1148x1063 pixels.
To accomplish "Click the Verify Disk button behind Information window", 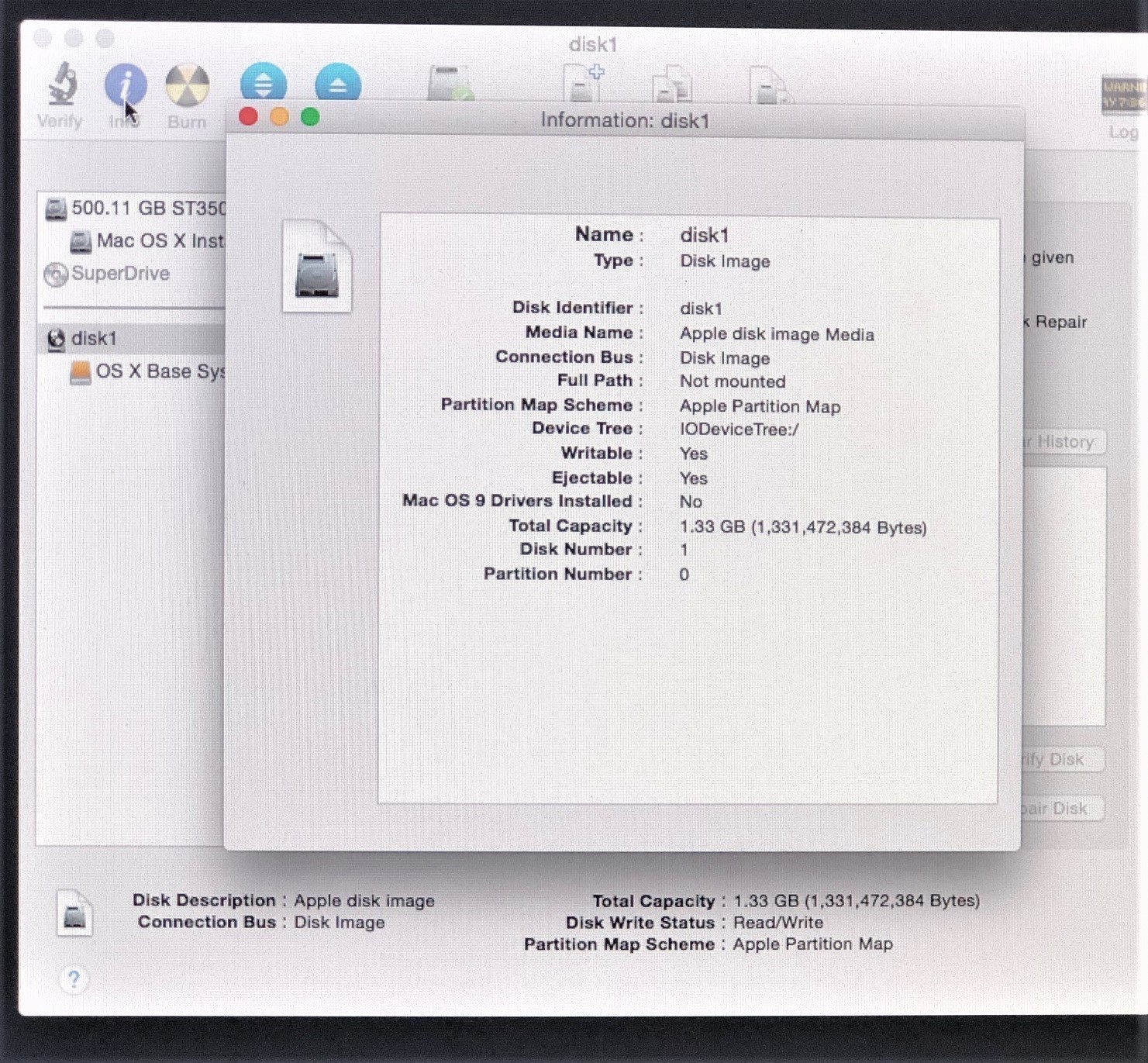I will tap(1062, 759).
